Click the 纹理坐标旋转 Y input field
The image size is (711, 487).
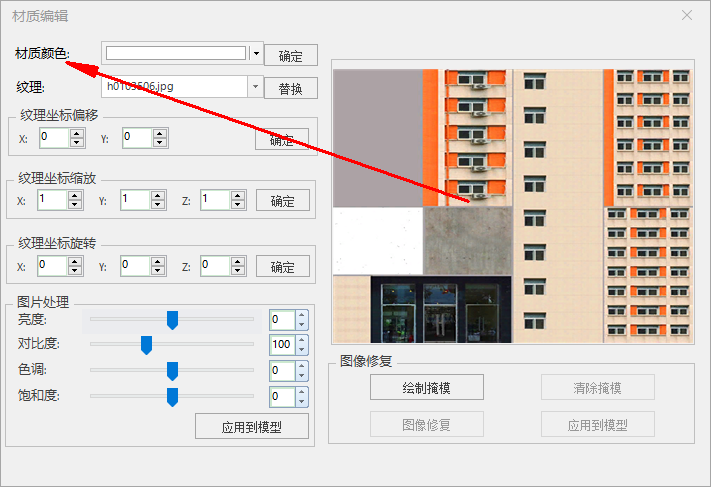136,266
